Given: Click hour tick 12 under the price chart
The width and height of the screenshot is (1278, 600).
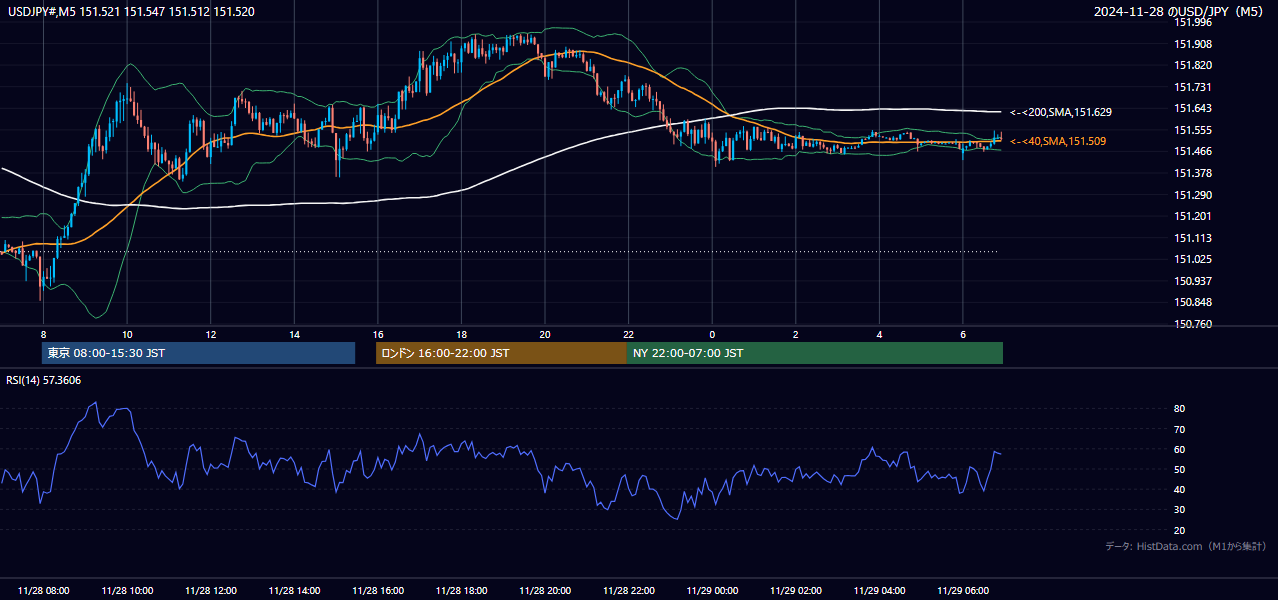Looking at the screenshot, I should [211, 334].
